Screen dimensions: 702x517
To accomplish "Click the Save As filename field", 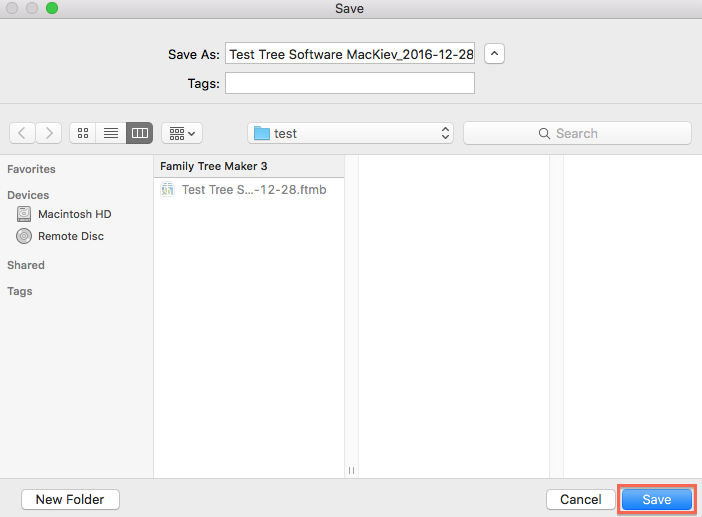I will (350, 54).
